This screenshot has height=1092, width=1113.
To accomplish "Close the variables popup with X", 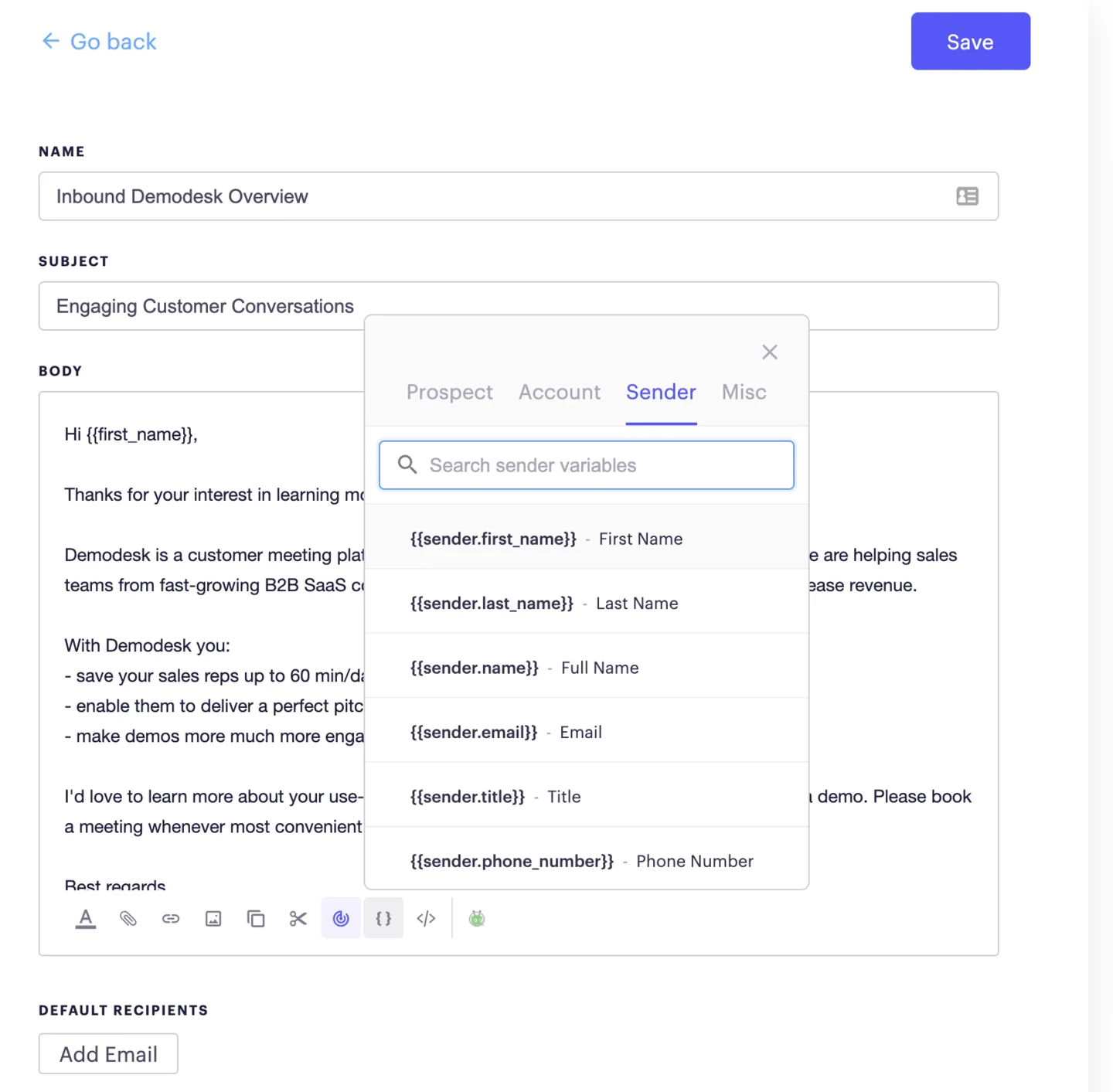I will click(770, 352).
